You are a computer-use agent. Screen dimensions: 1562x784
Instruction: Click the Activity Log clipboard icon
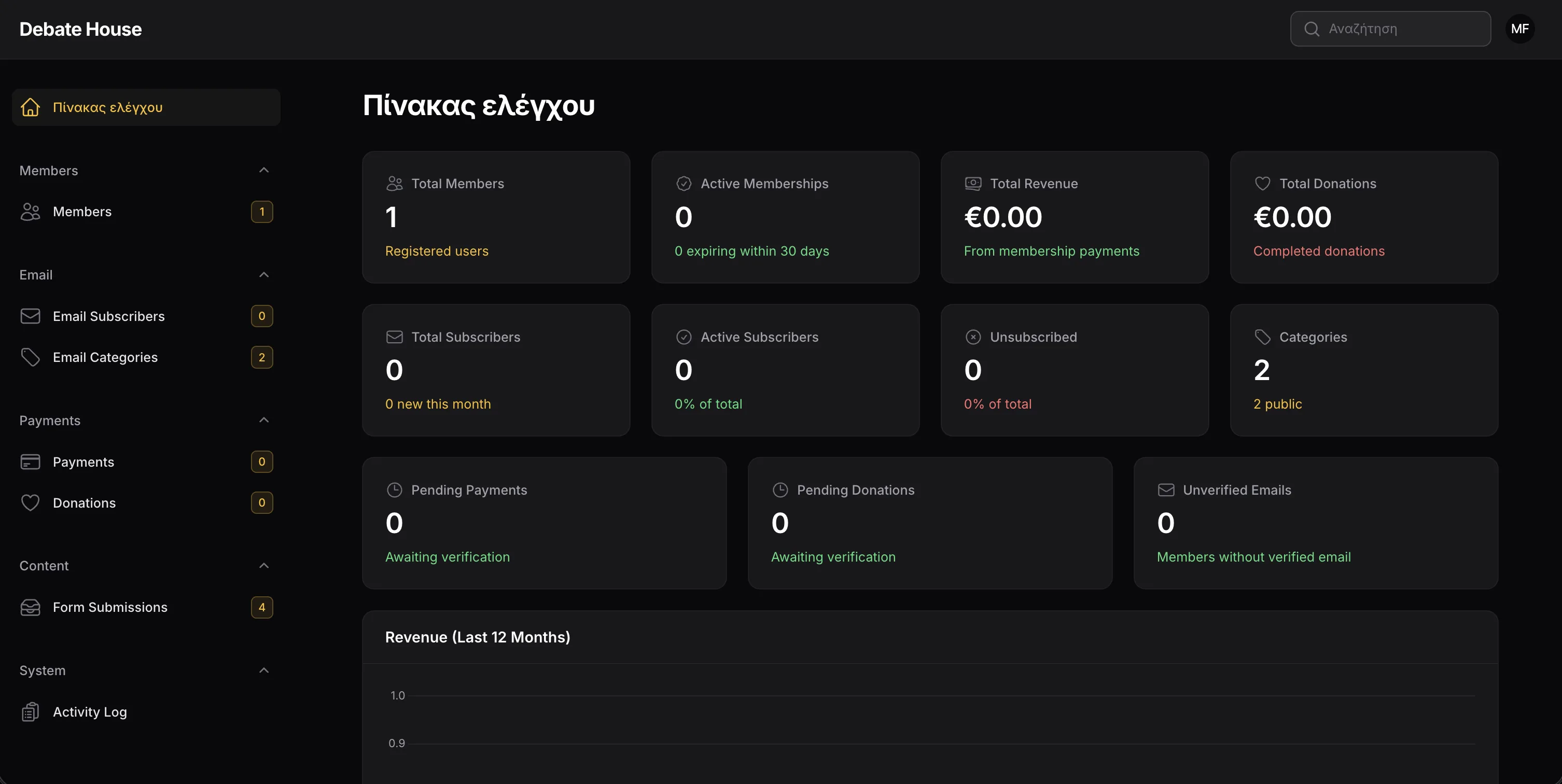coord(30,712)
